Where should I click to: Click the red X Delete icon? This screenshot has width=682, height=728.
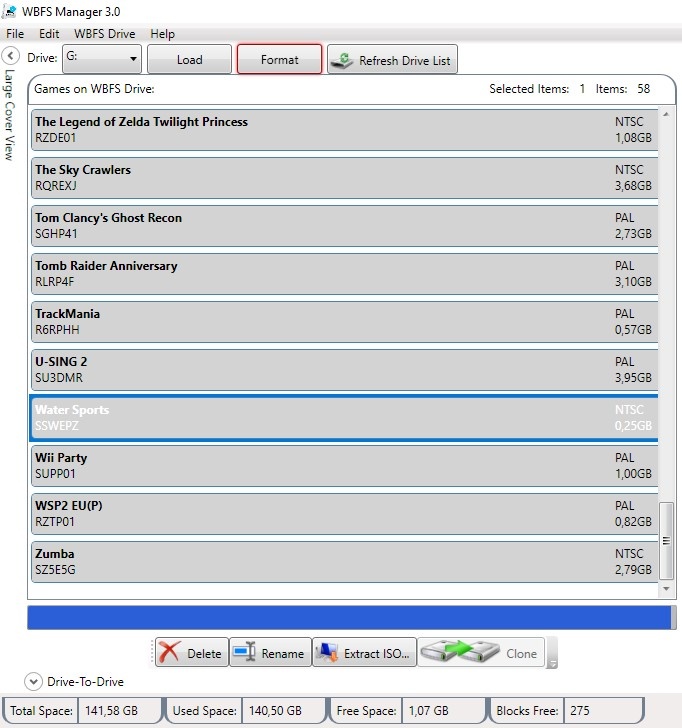(x=171, y=653)
